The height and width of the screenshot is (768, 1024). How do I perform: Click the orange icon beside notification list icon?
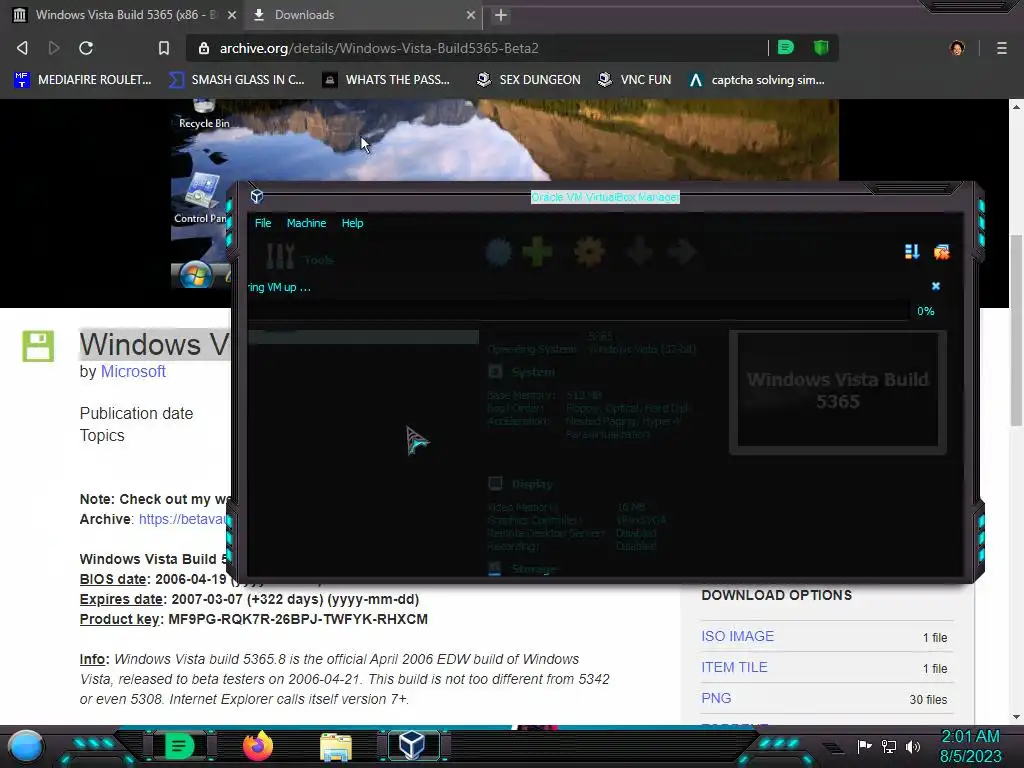click(x=941, y=252)
